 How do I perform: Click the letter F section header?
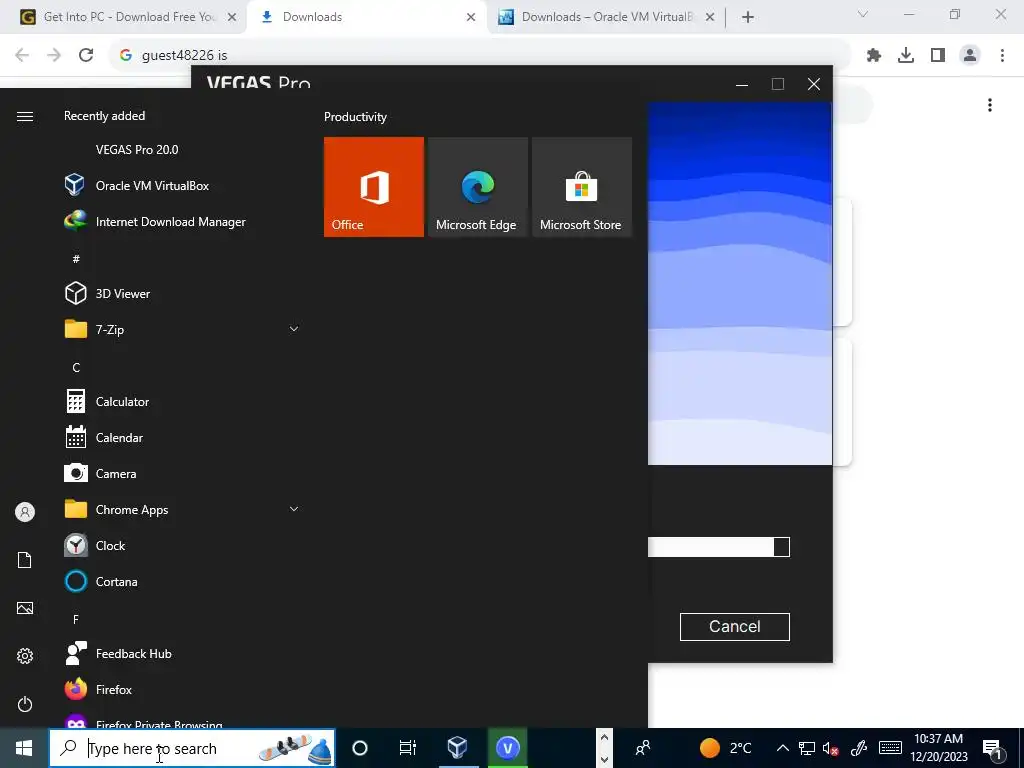click(76, 619)
